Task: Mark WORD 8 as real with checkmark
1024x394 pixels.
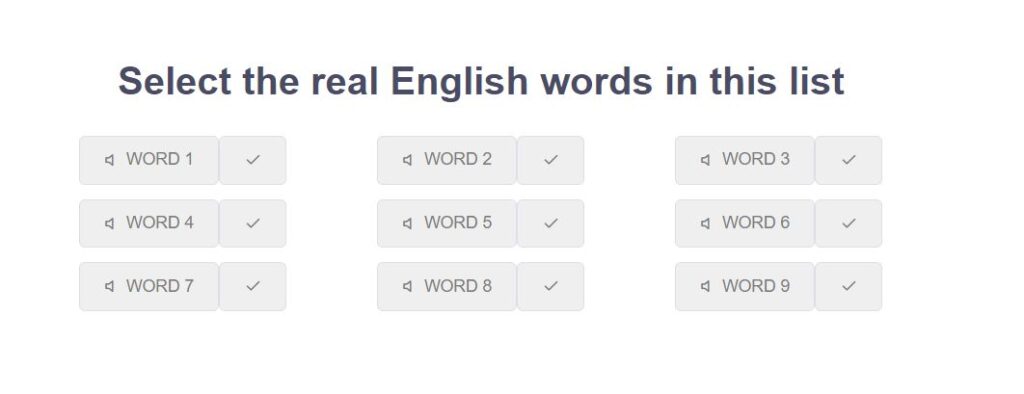Action: point(551,286)
